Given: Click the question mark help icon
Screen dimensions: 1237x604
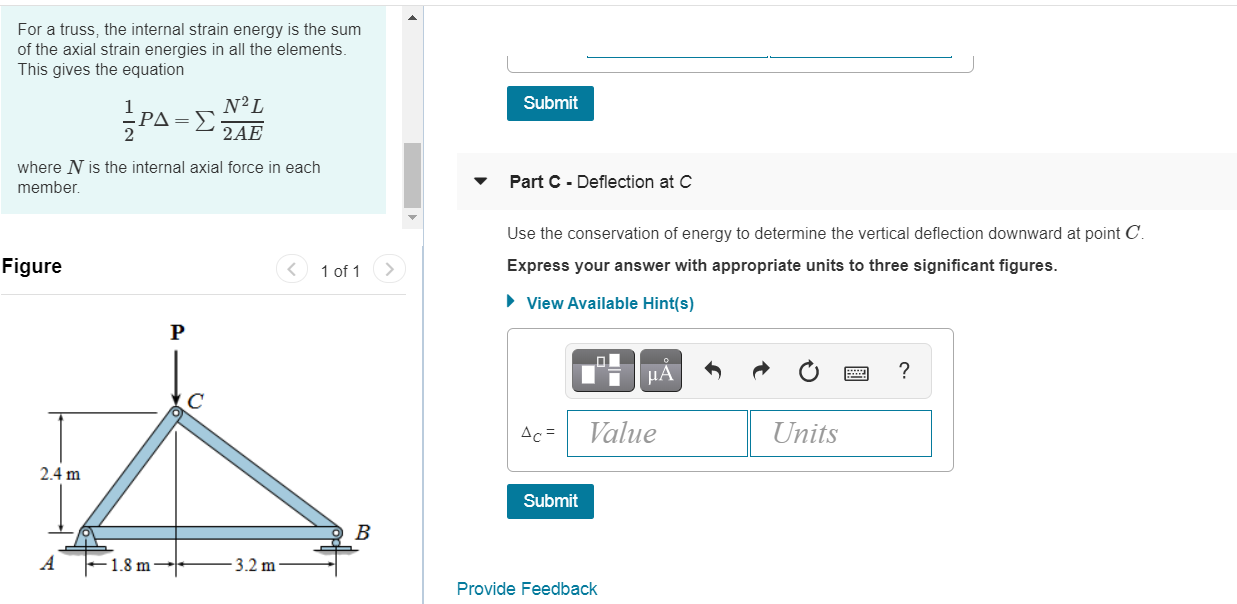Looking at the screenshot, I should tap(903, 371).
